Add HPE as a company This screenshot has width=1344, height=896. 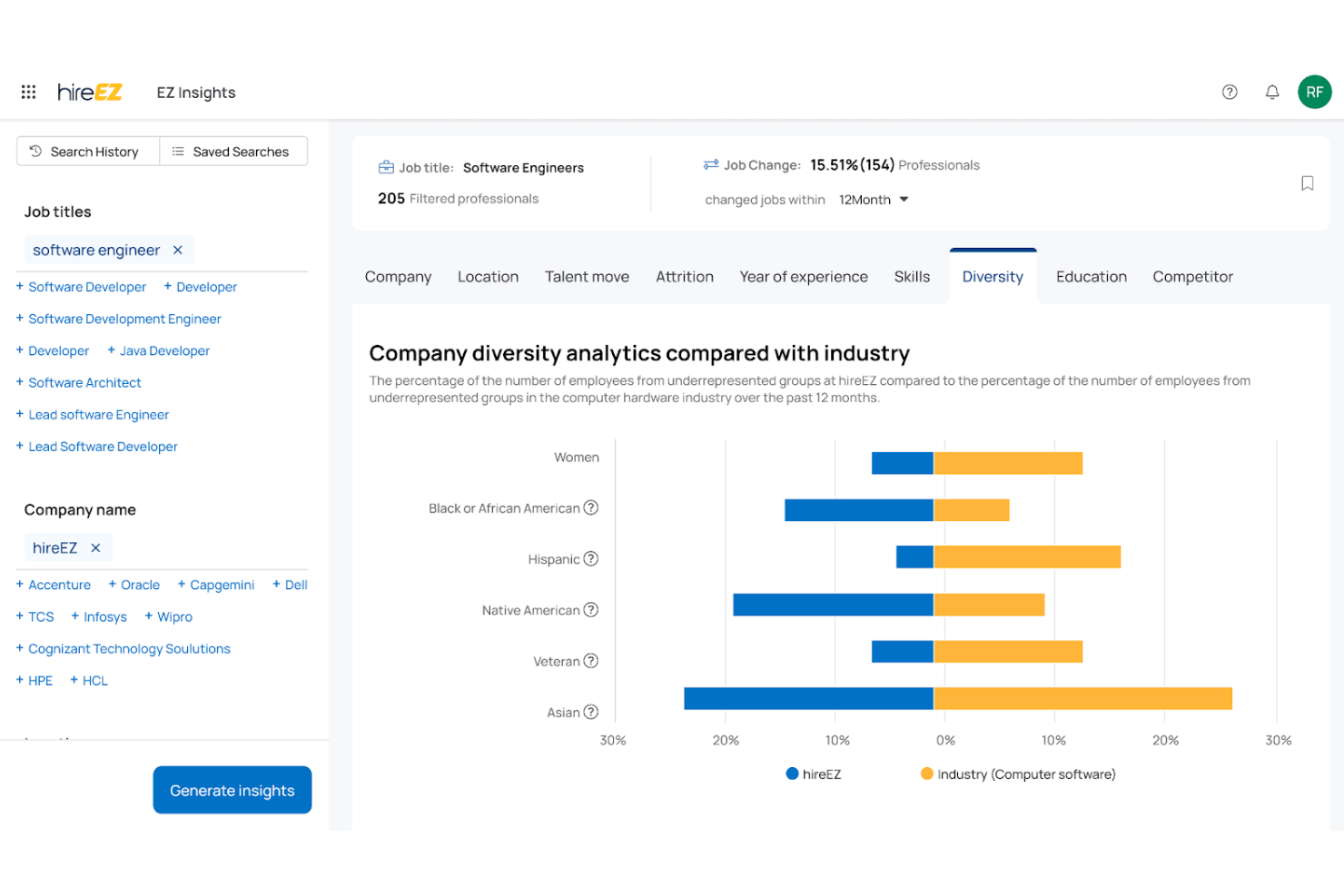click(x=34, y=680)
